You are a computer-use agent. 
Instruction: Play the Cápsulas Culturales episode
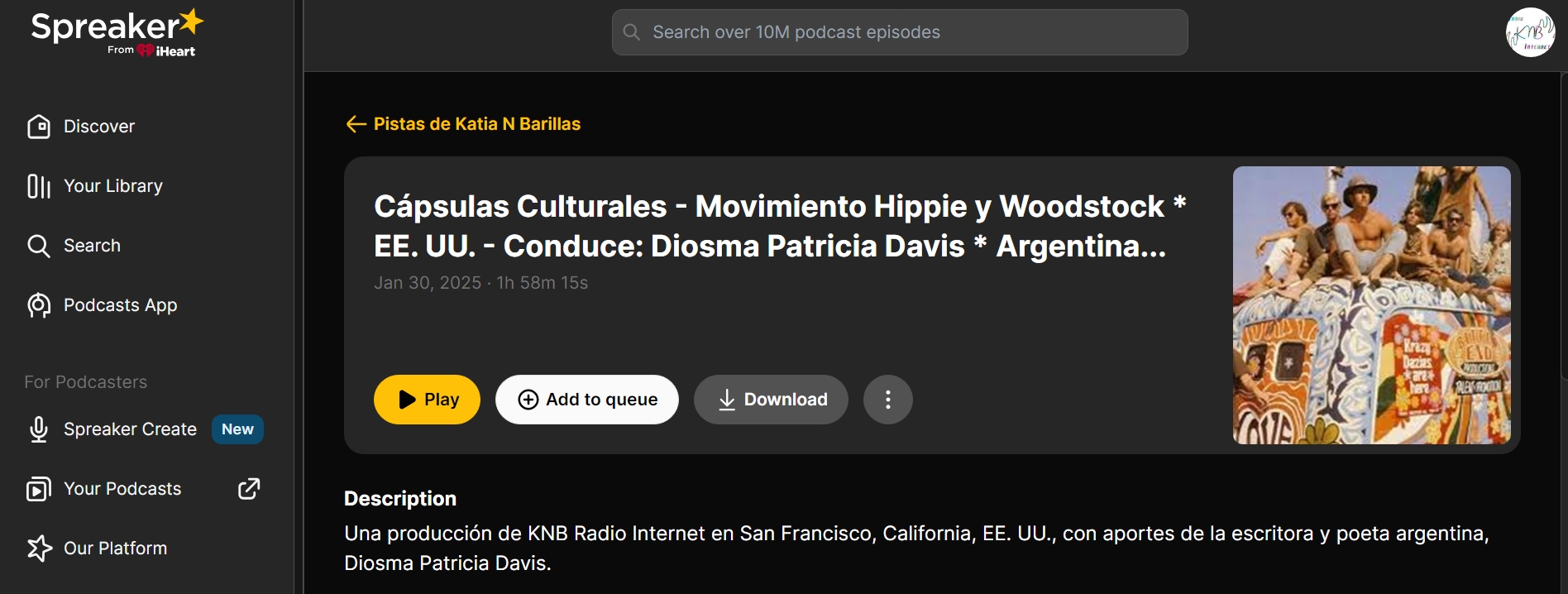(427, 400)
